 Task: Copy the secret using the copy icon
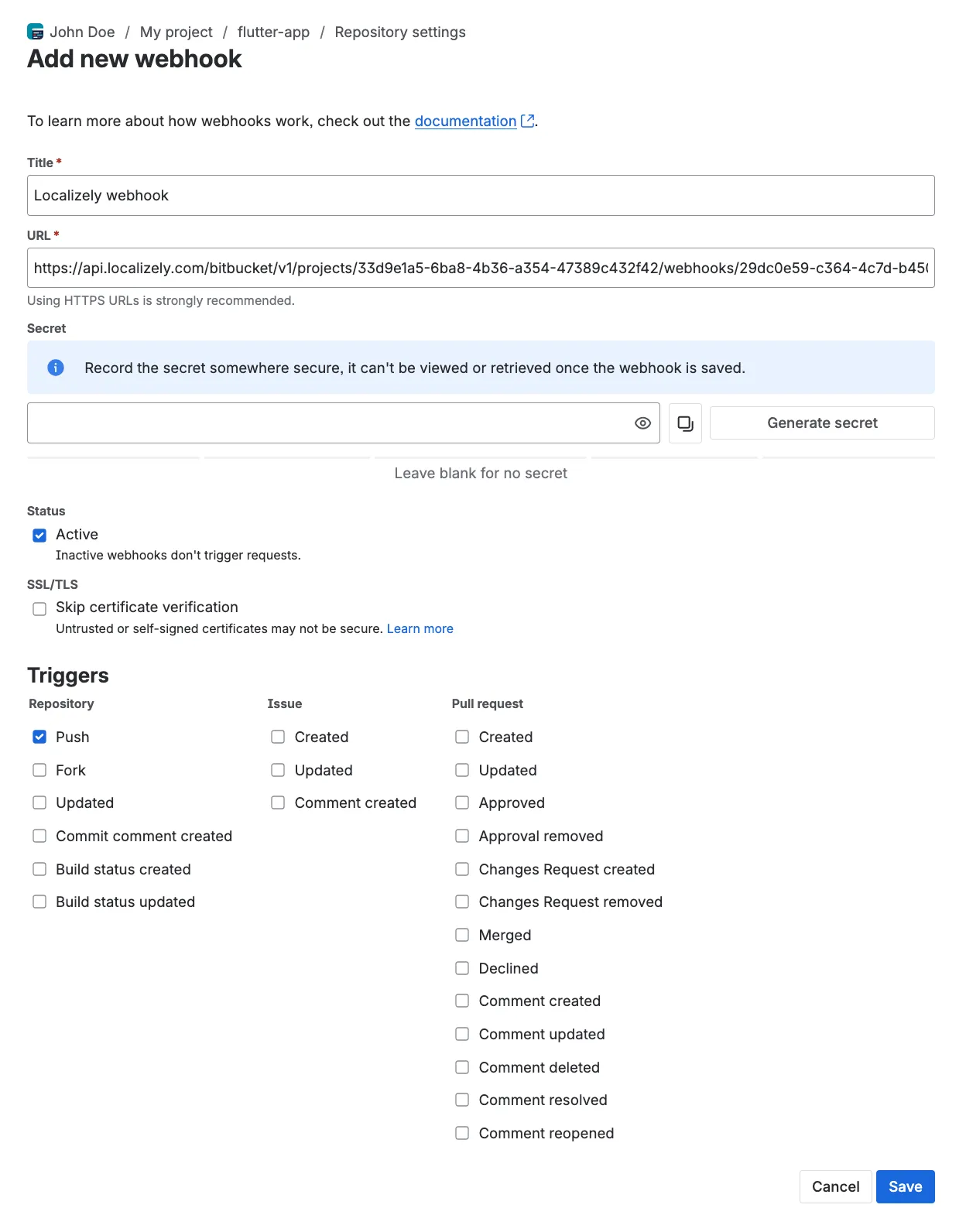[x=684, y=423]
